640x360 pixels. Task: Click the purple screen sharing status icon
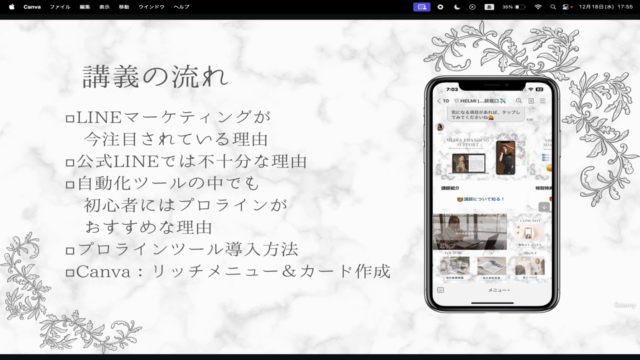point(422,7)
